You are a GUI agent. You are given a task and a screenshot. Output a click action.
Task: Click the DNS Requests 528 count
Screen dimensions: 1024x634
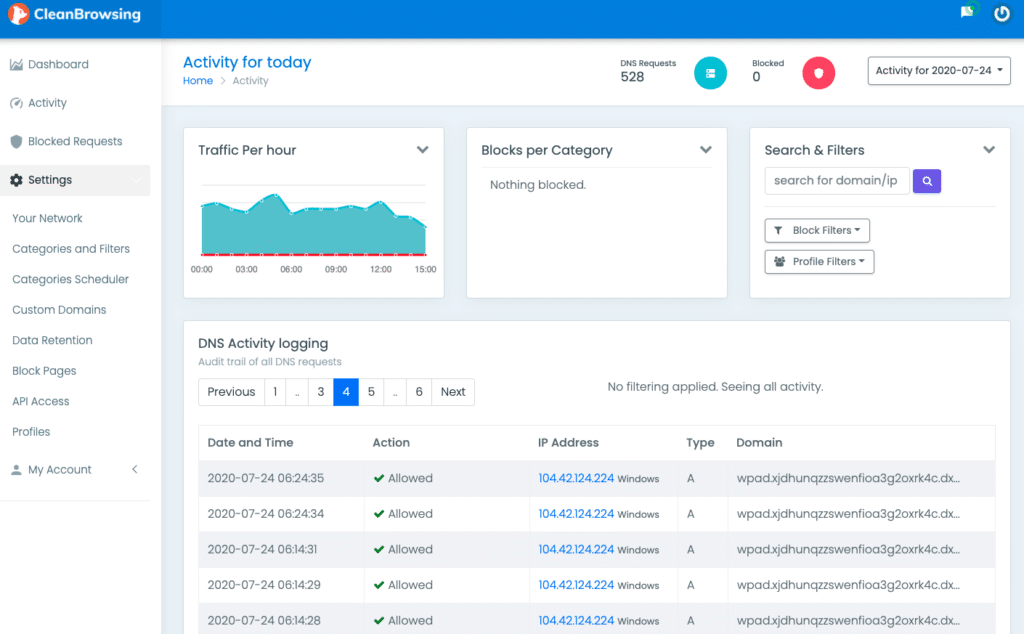[632, 77]
